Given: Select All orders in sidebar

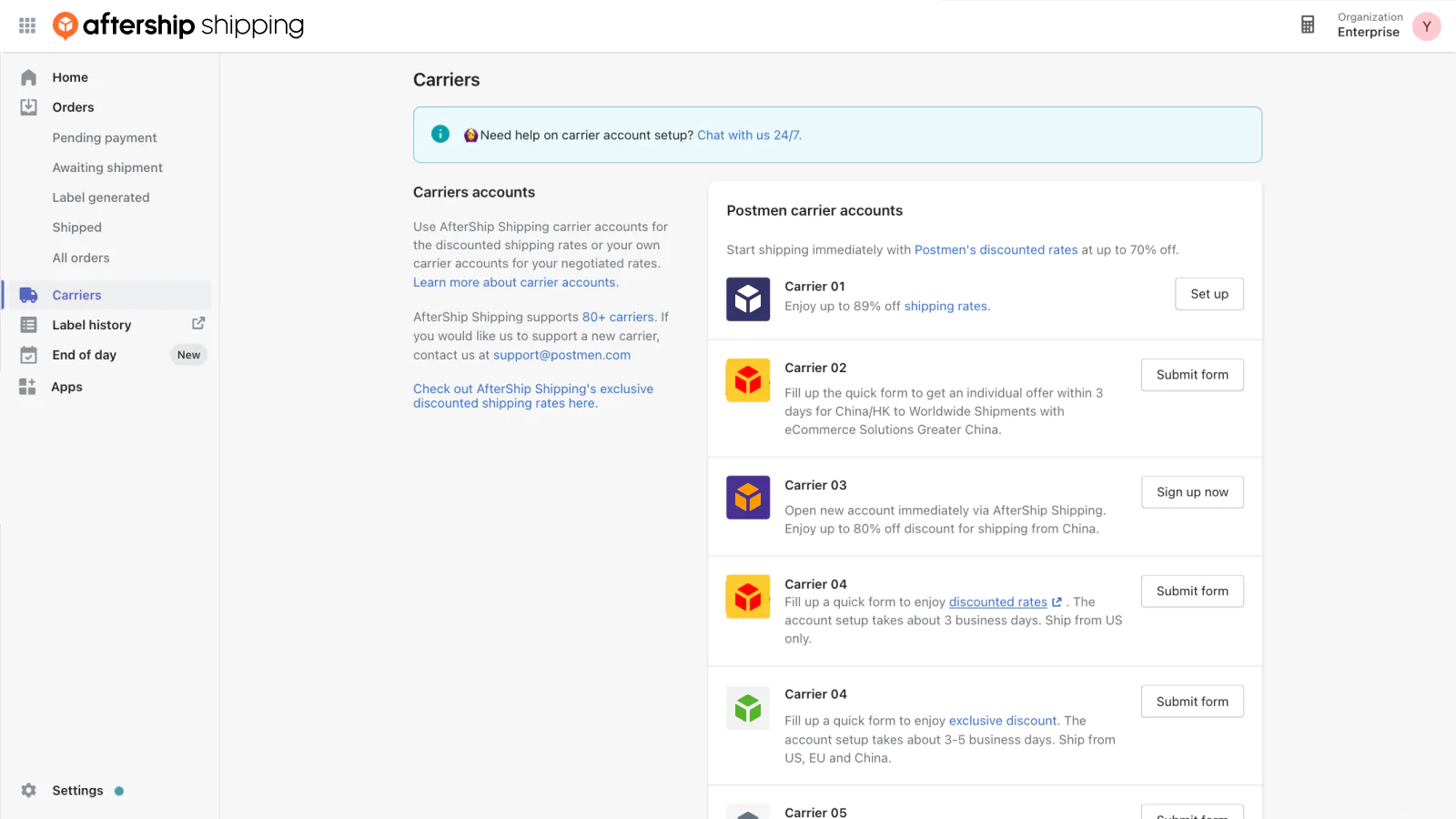Looking at the screenshot, I should pyautogui.click(x=81, y=258).
